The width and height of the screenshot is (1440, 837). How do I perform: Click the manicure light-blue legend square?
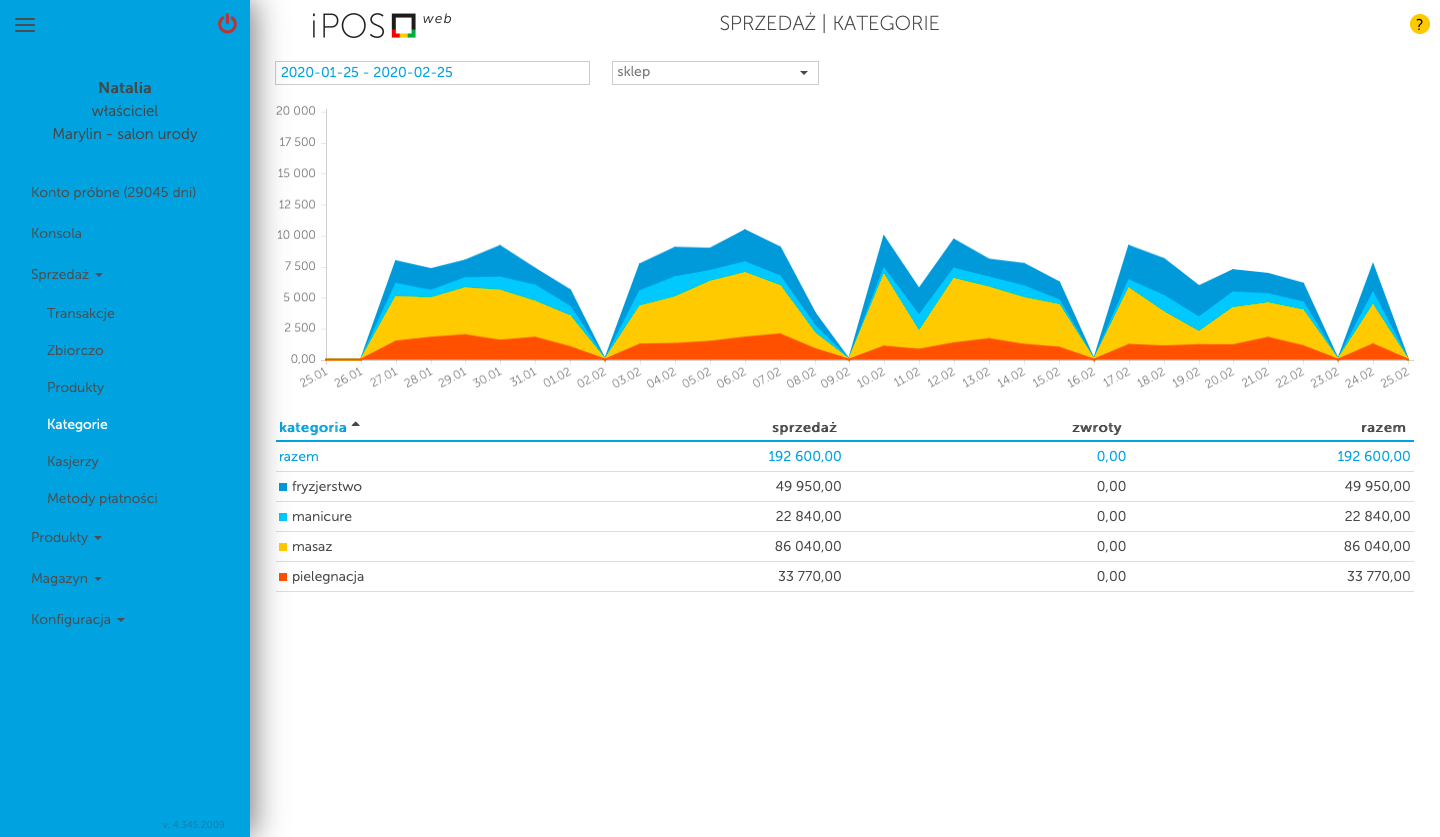pos(283,517)
